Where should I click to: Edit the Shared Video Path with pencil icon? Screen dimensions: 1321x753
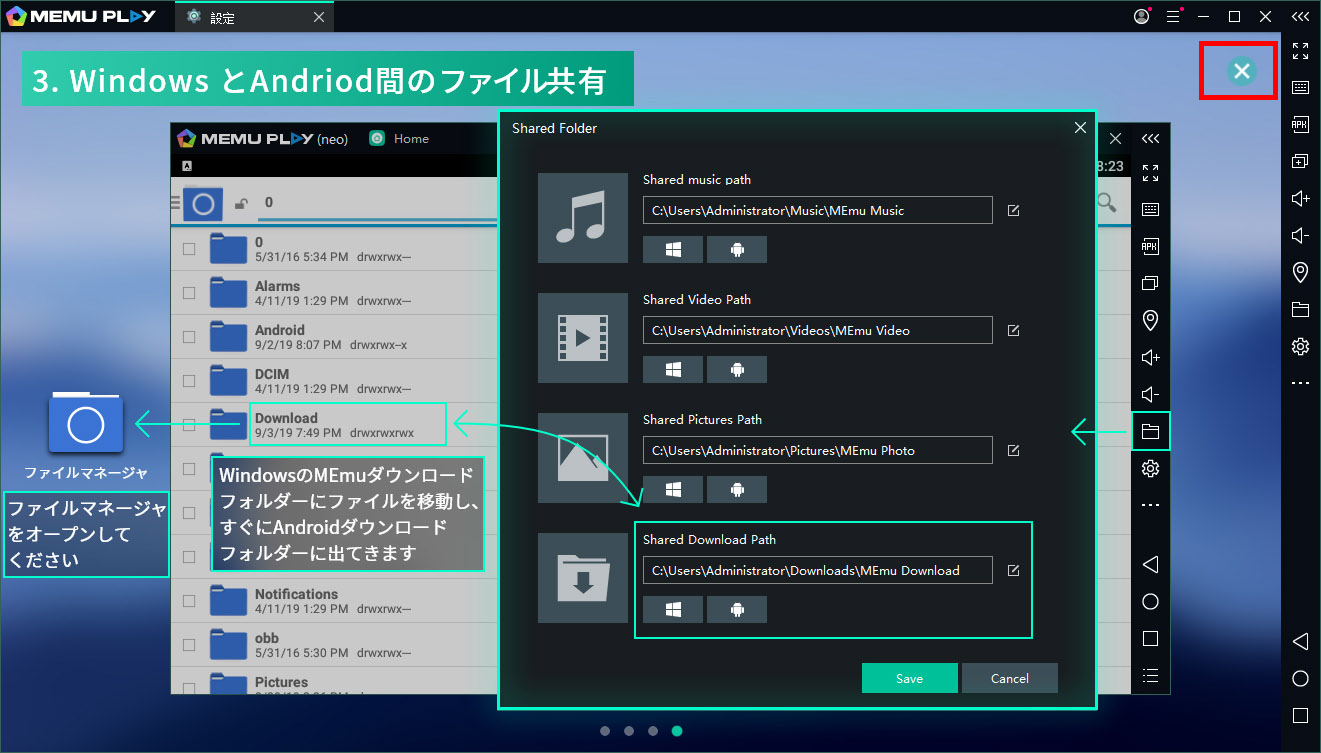click(x=1013, y=331)
